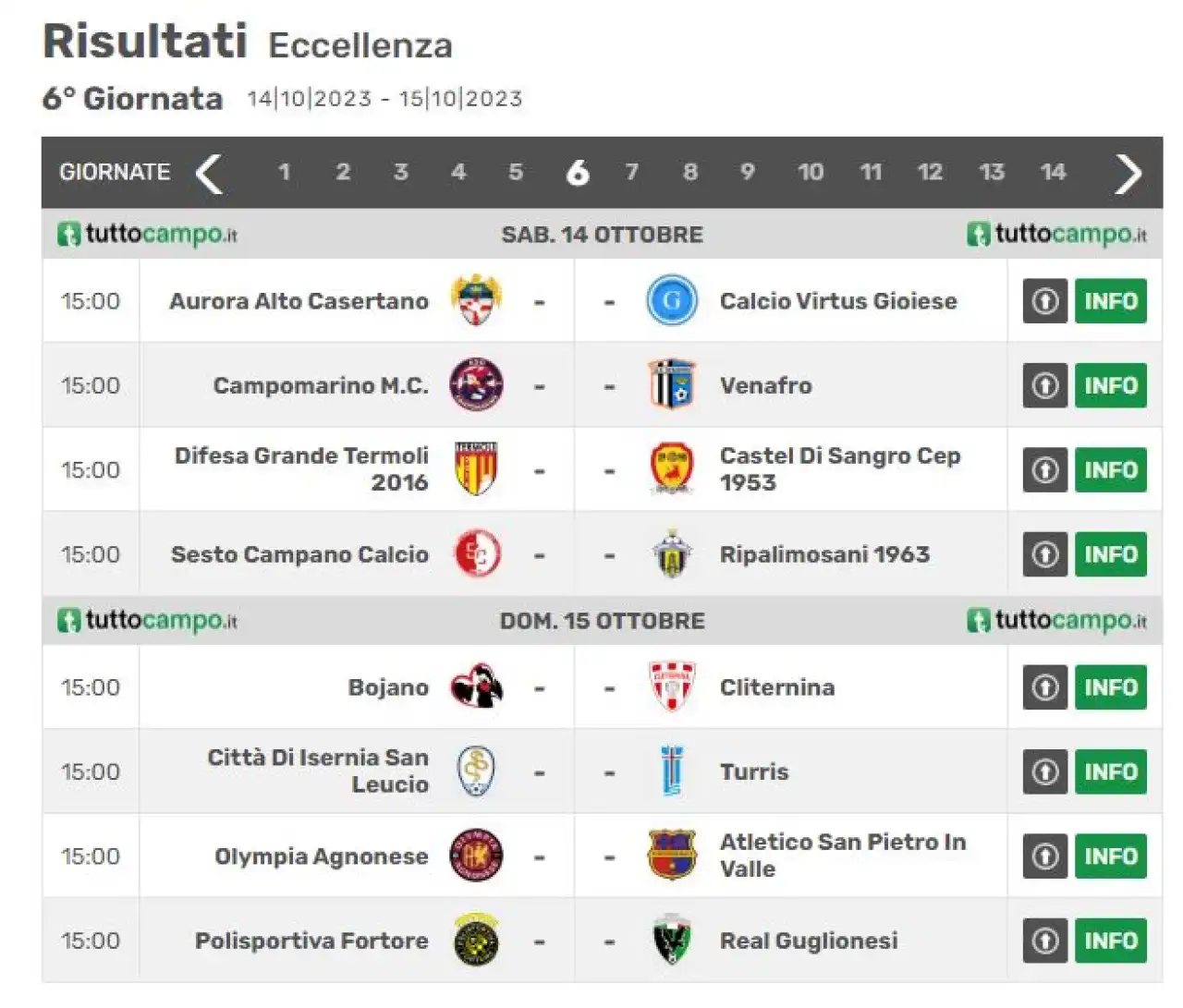Jump to giornata 14
The height and width of the screenshot is (1008, 1183).
pos(1053,172)
